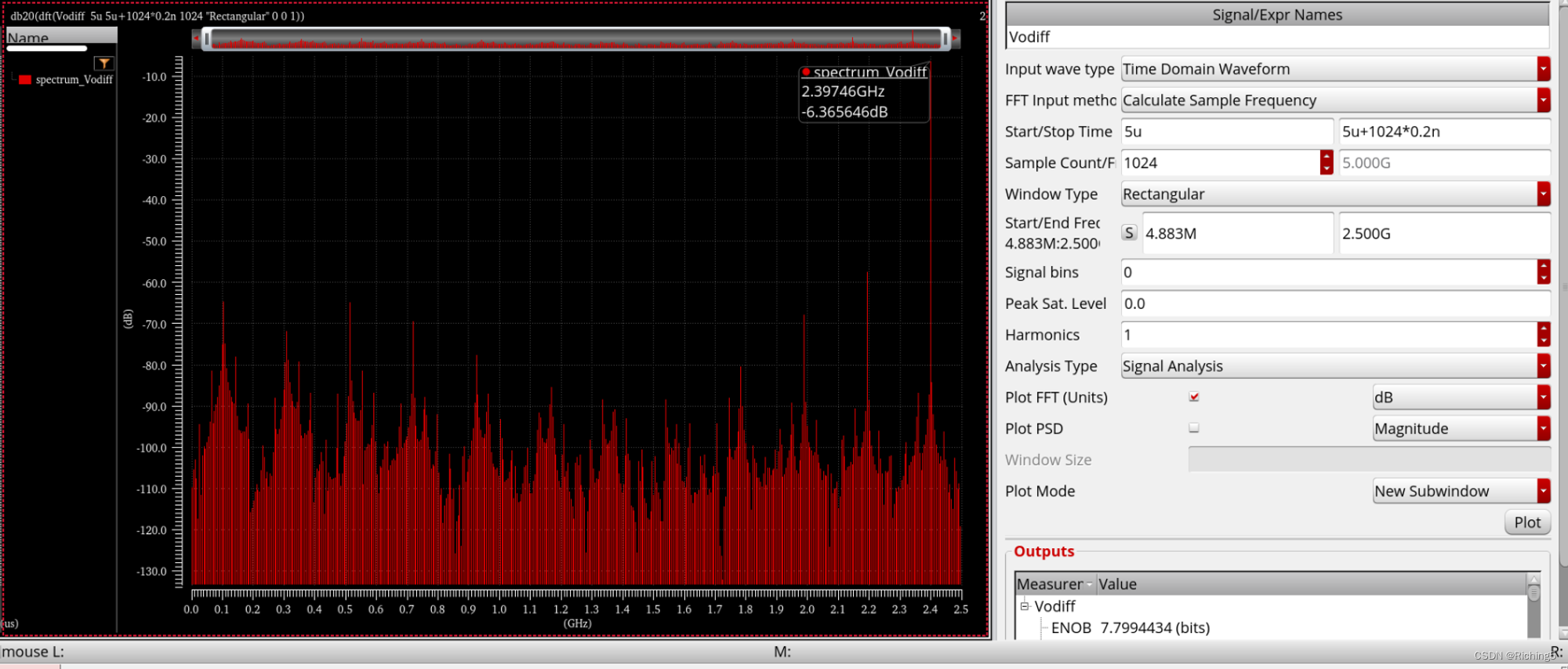This screenshot has width=1568, height=669.
Task: Increment Sample Count with up arrow
Action: (1327, 156)
